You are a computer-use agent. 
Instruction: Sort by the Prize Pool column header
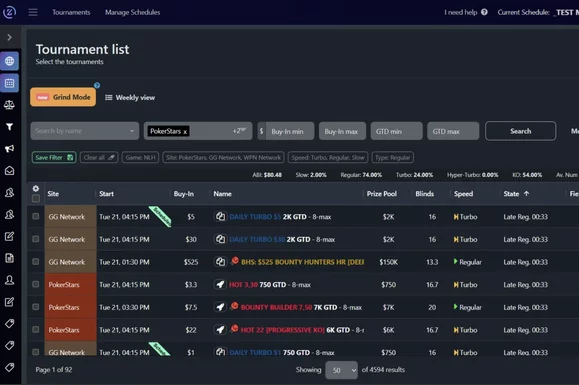[x=382, y=194]
